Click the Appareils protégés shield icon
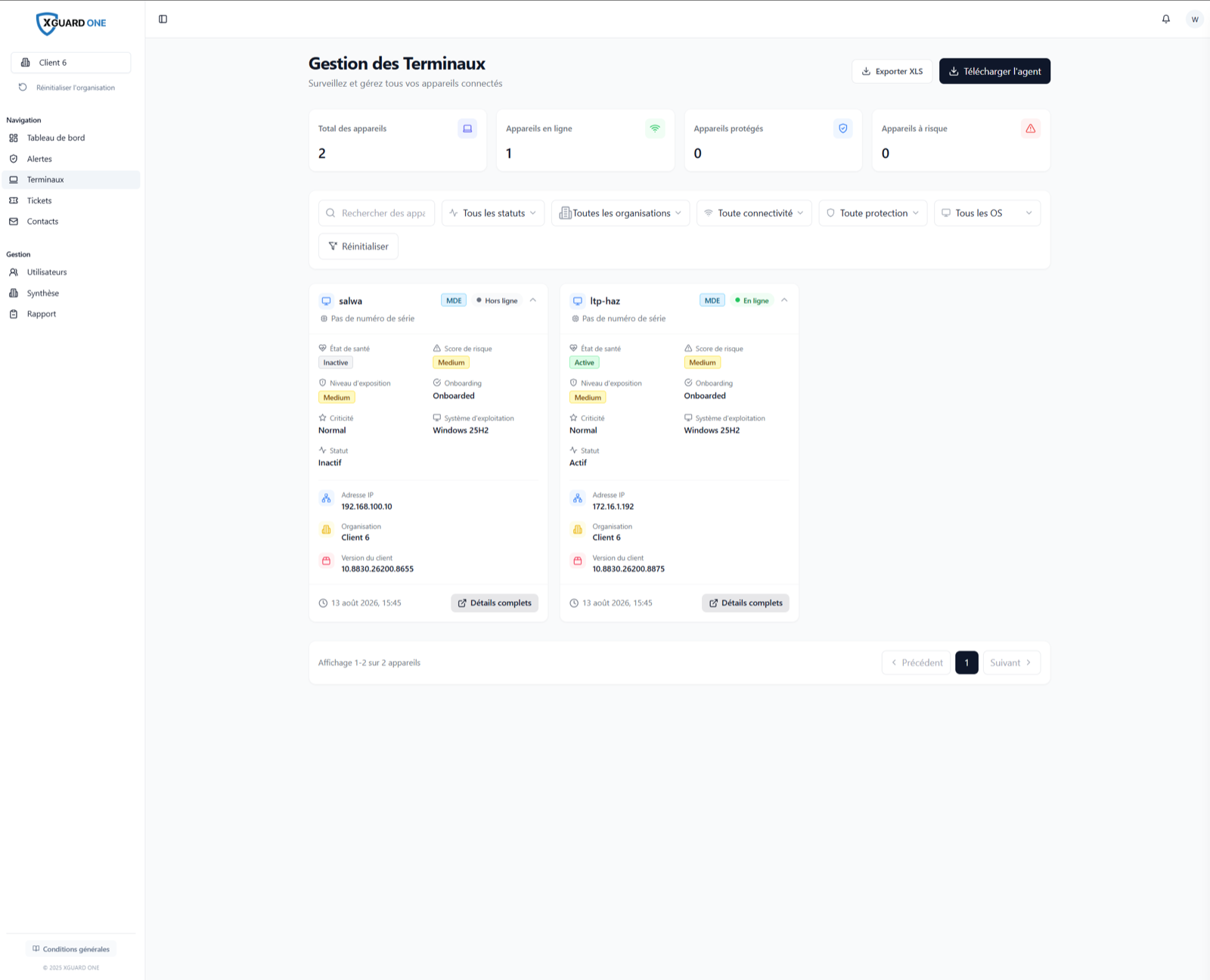This screenshot has height=980, width=1210. point(843,129)
